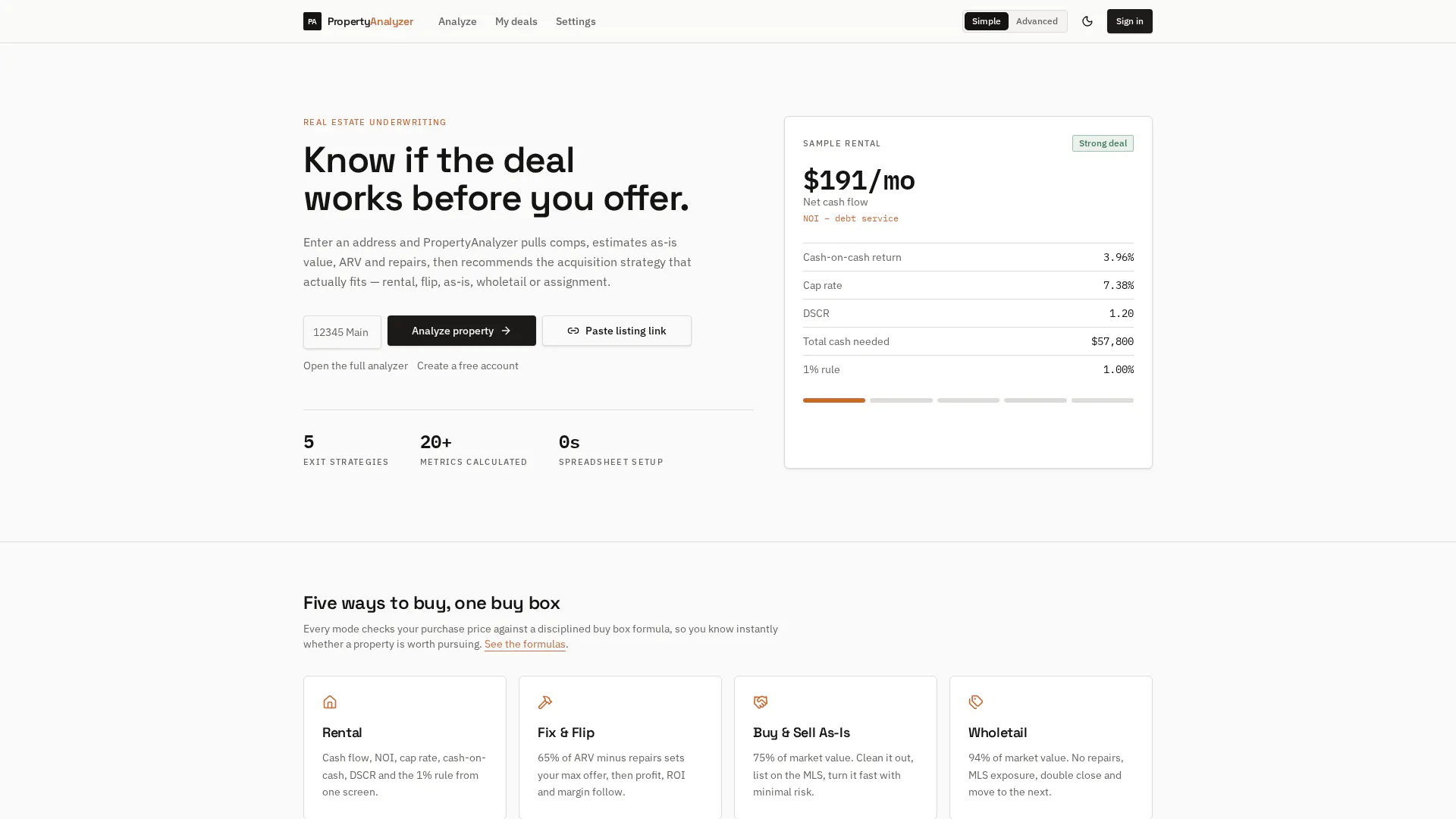
Task: Click the Rental house icon
Action: [x=329, y=702]
